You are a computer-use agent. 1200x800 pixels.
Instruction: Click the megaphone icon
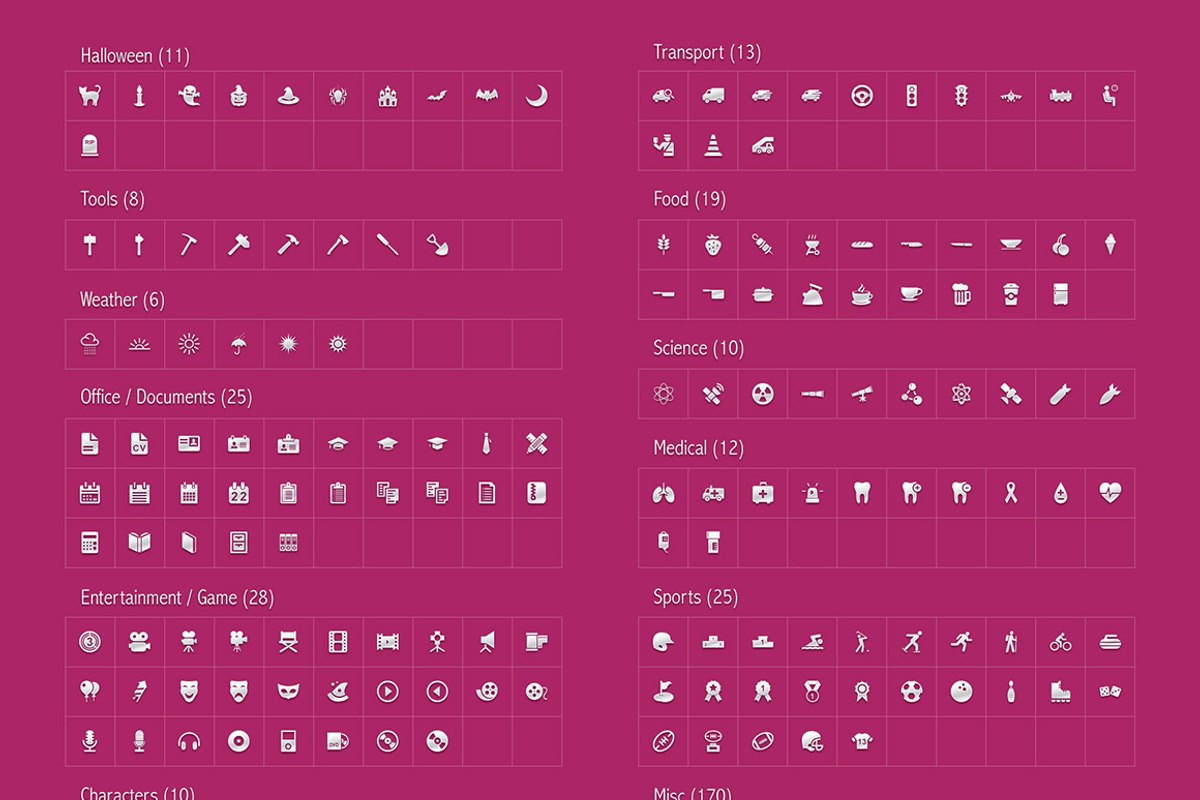point(487,641)
